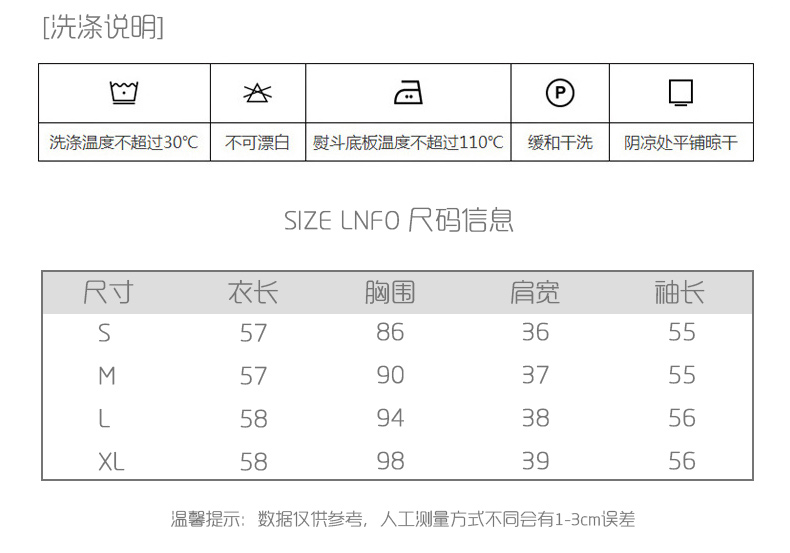790x553 pixels.
Task: Select the XL size row label
Action: pyautogui.click(x=112, y=461)
